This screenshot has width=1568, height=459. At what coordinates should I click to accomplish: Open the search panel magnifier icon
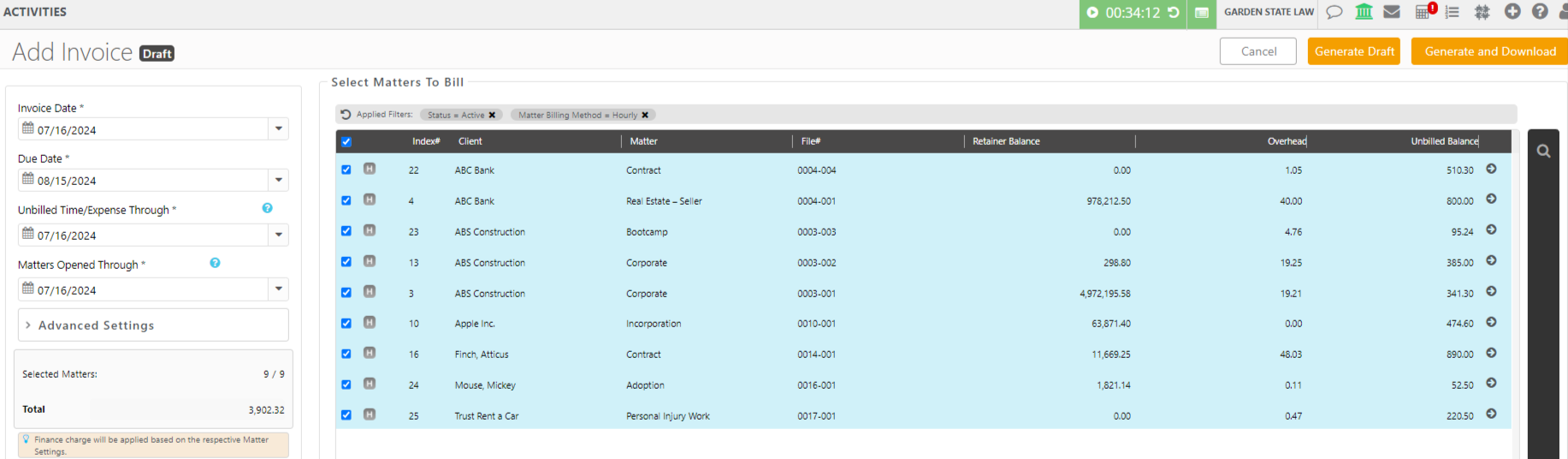(1543, 152)
